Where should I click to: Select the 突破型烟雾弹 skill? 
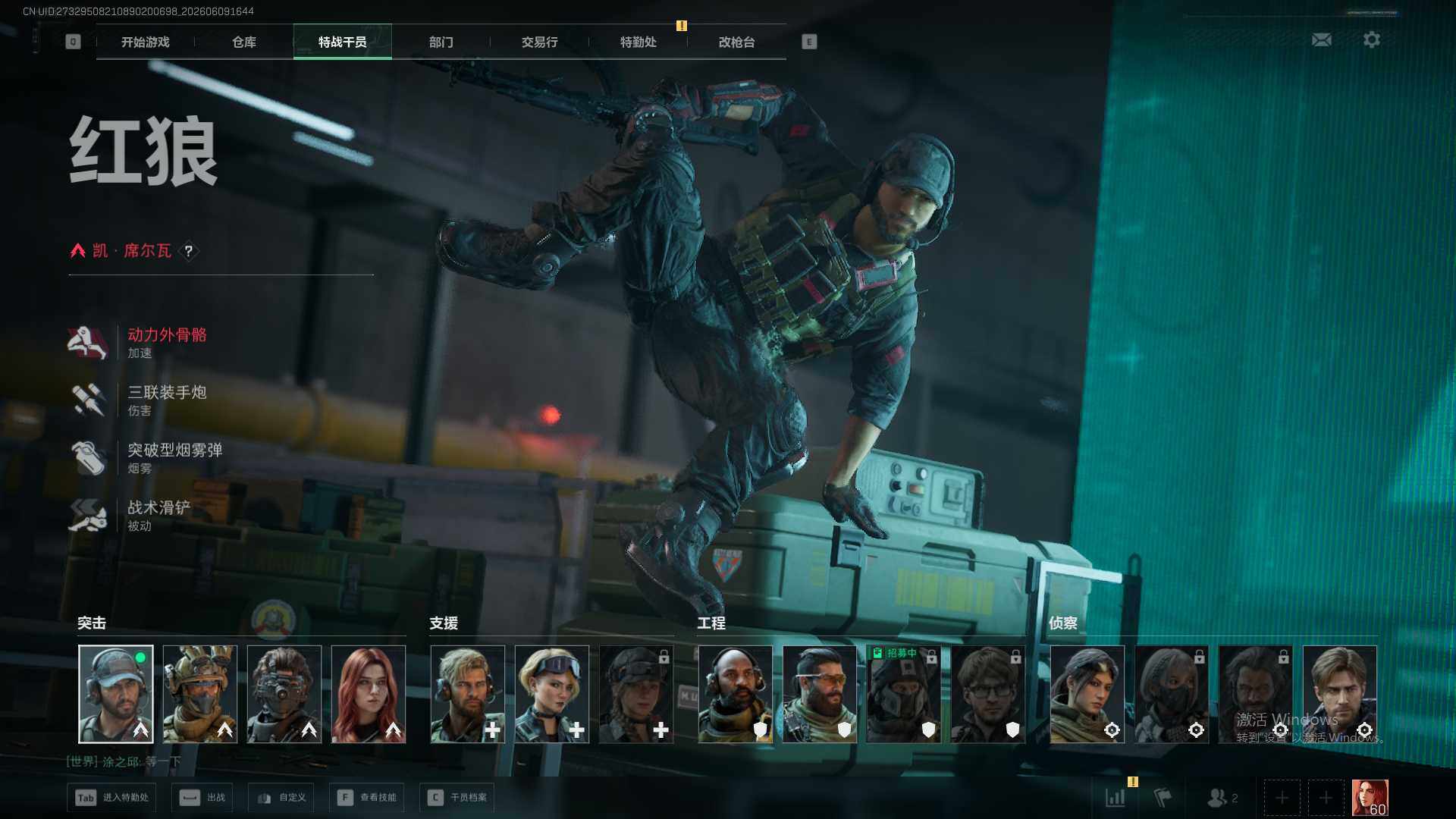146,458
